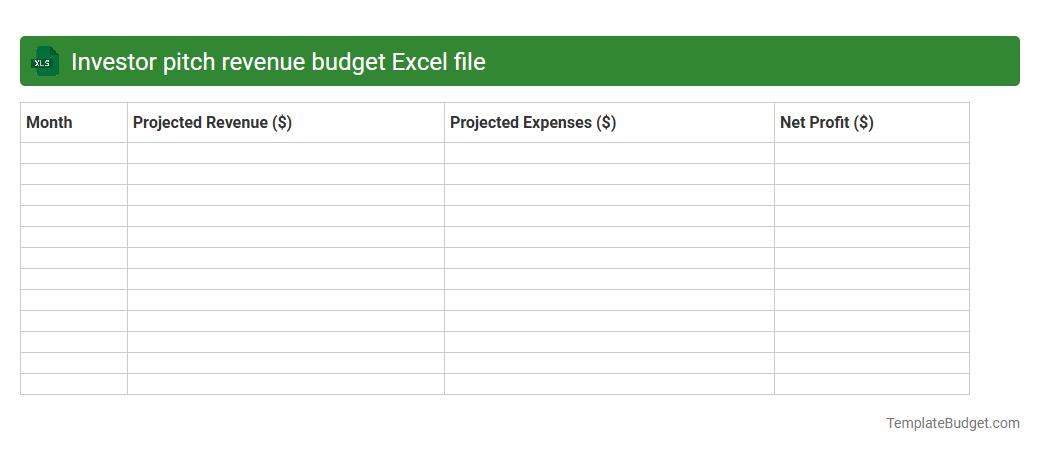This screenshot has width=1040, height=452.
Task: Open the TemplateBudget.com link
Action: pos(952,423)
